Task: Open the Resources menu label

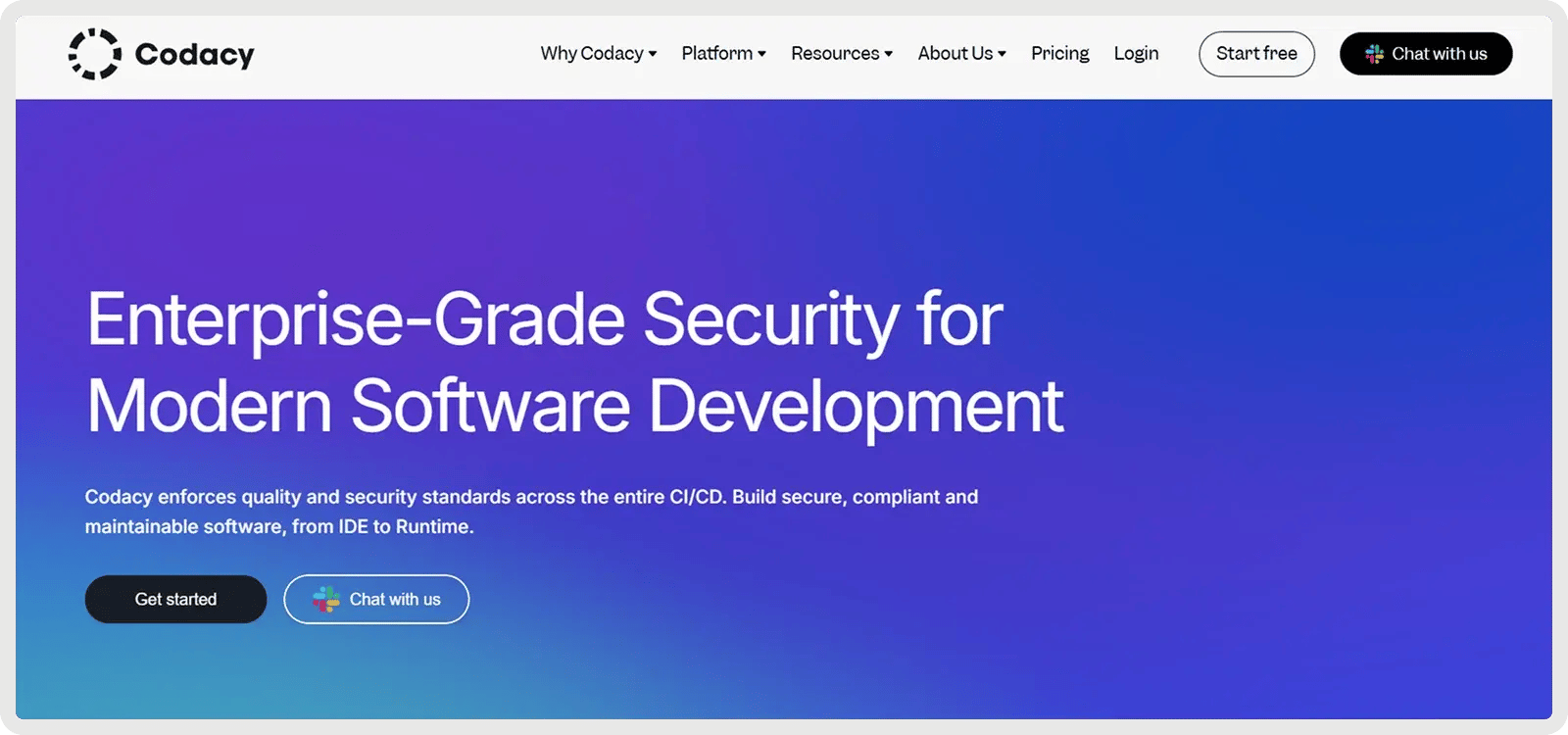Action: pos(835,54)
